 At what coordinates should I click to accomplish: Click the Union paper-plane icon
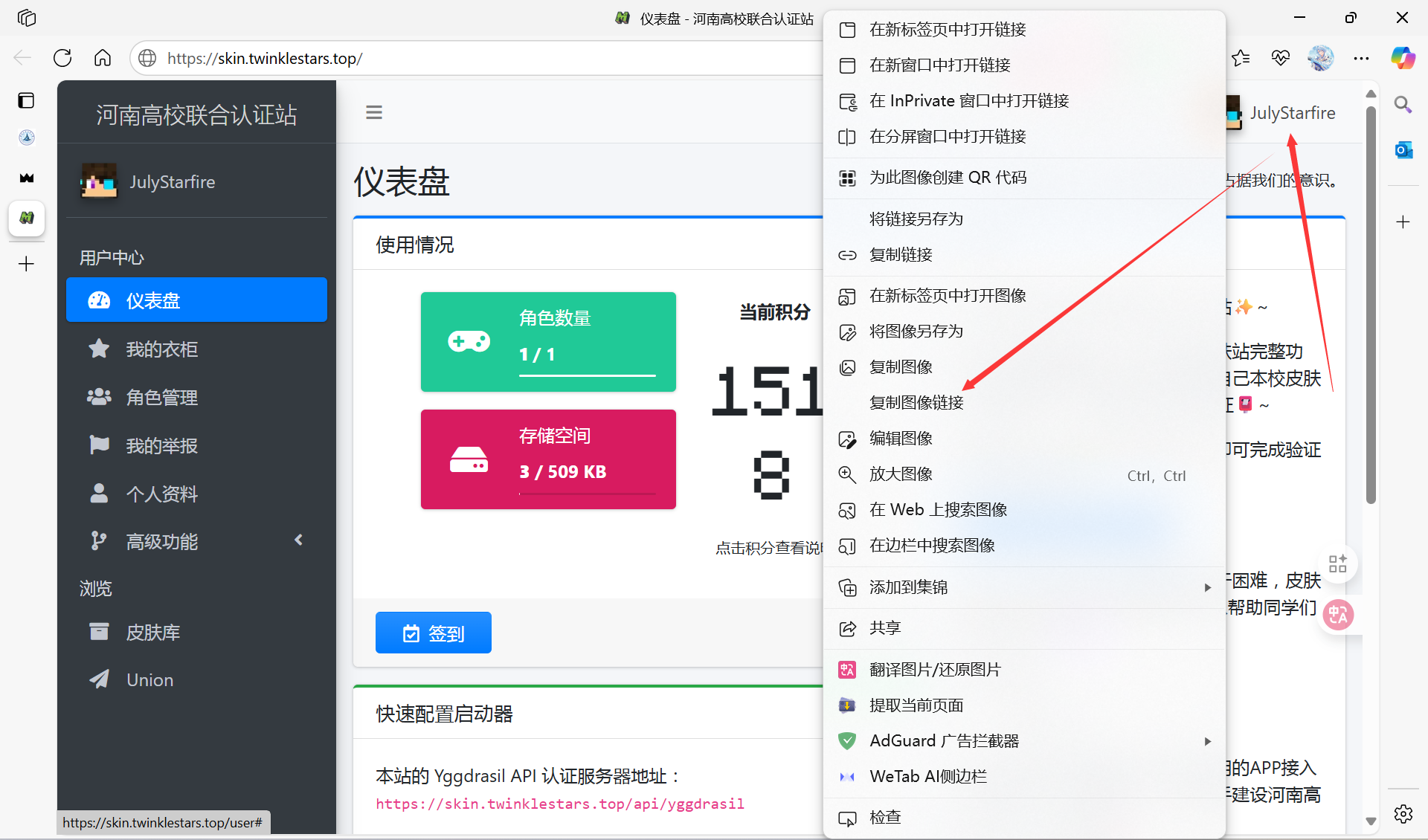[99, 679]
